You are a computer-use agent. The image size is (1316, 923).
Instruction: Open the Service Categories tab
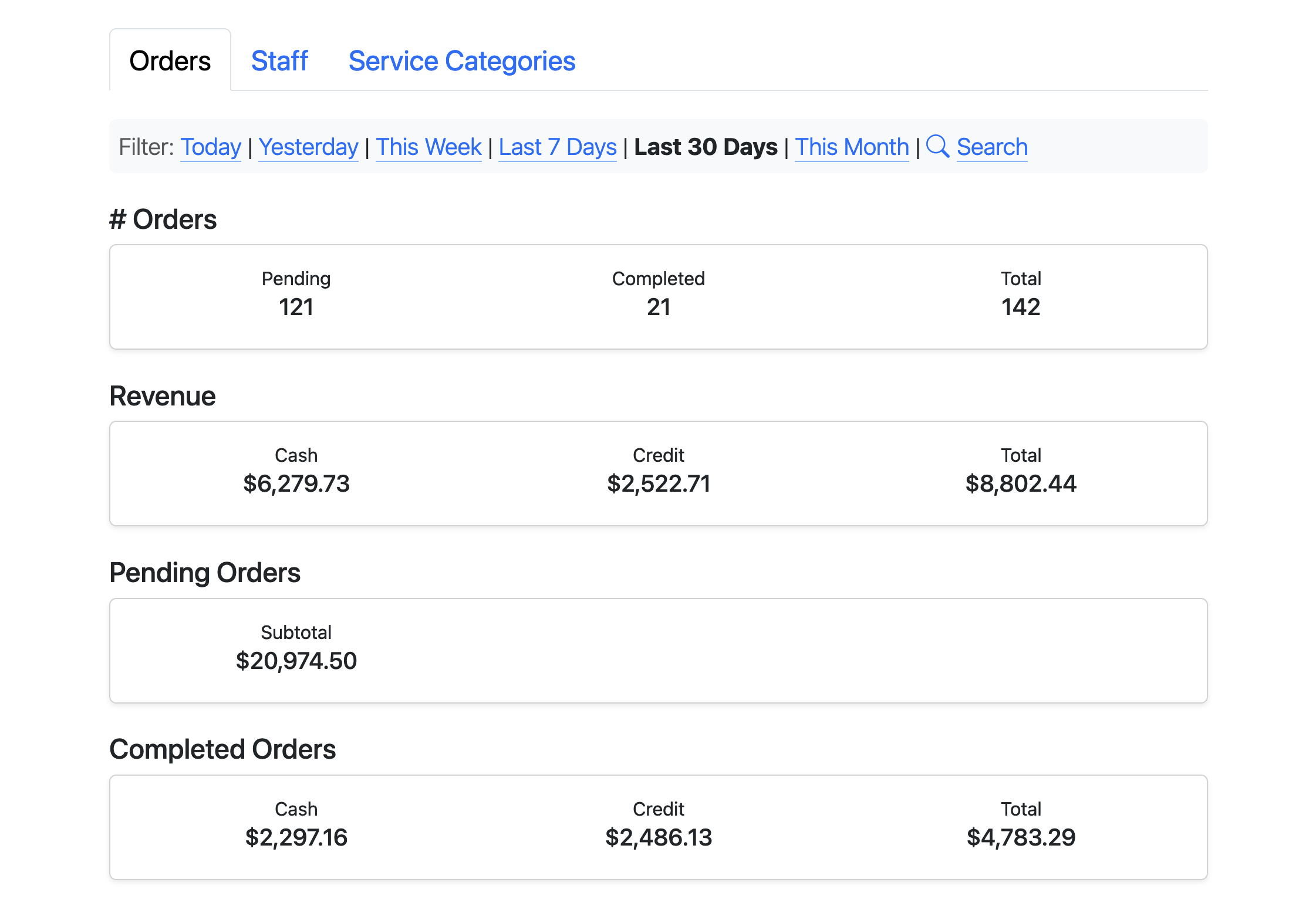(461, 61)
